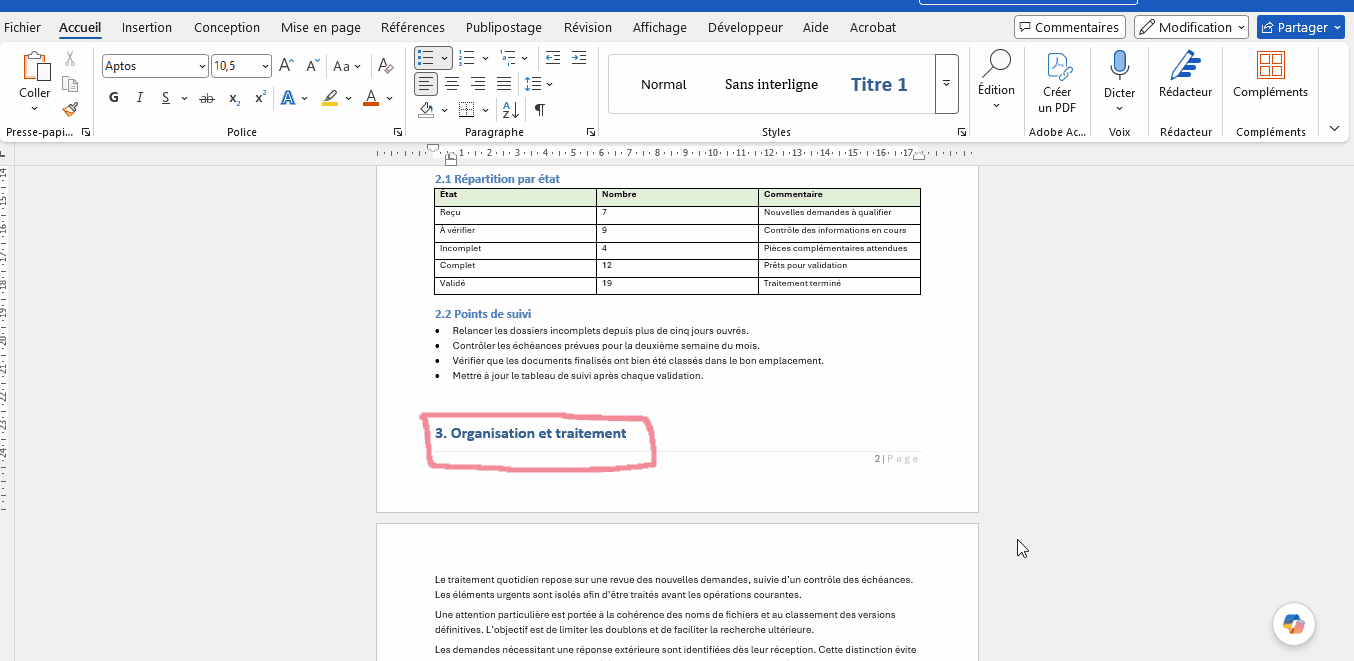Cut selection with the scissors icon

pos(70,60)
